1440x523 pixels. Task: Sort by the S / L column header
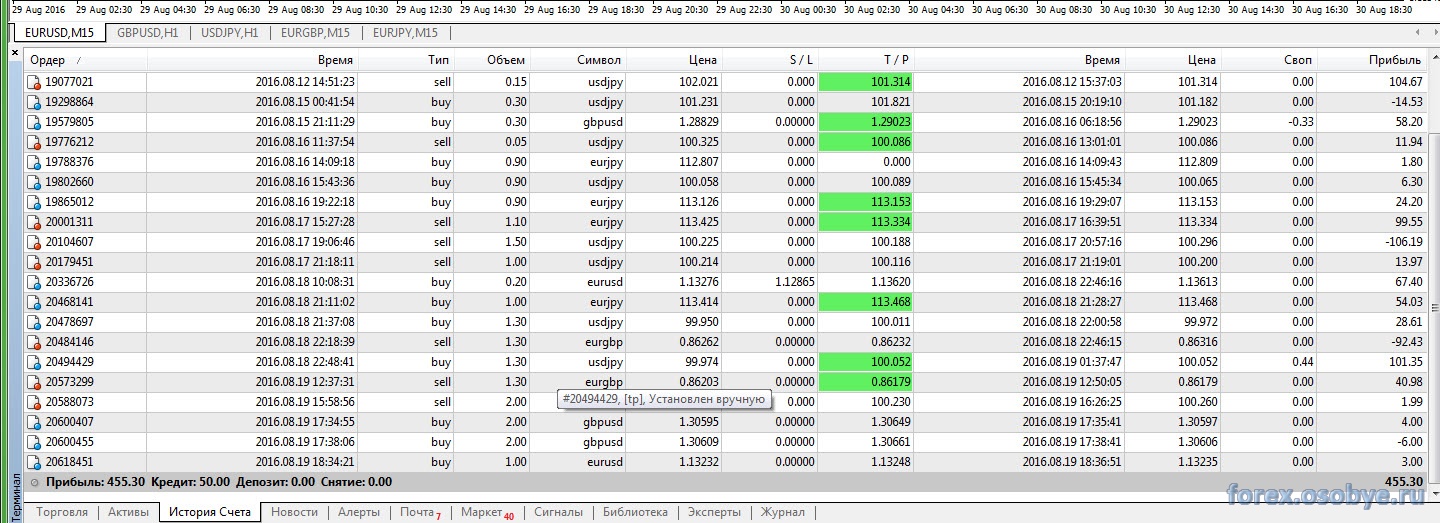click(771, 60)
